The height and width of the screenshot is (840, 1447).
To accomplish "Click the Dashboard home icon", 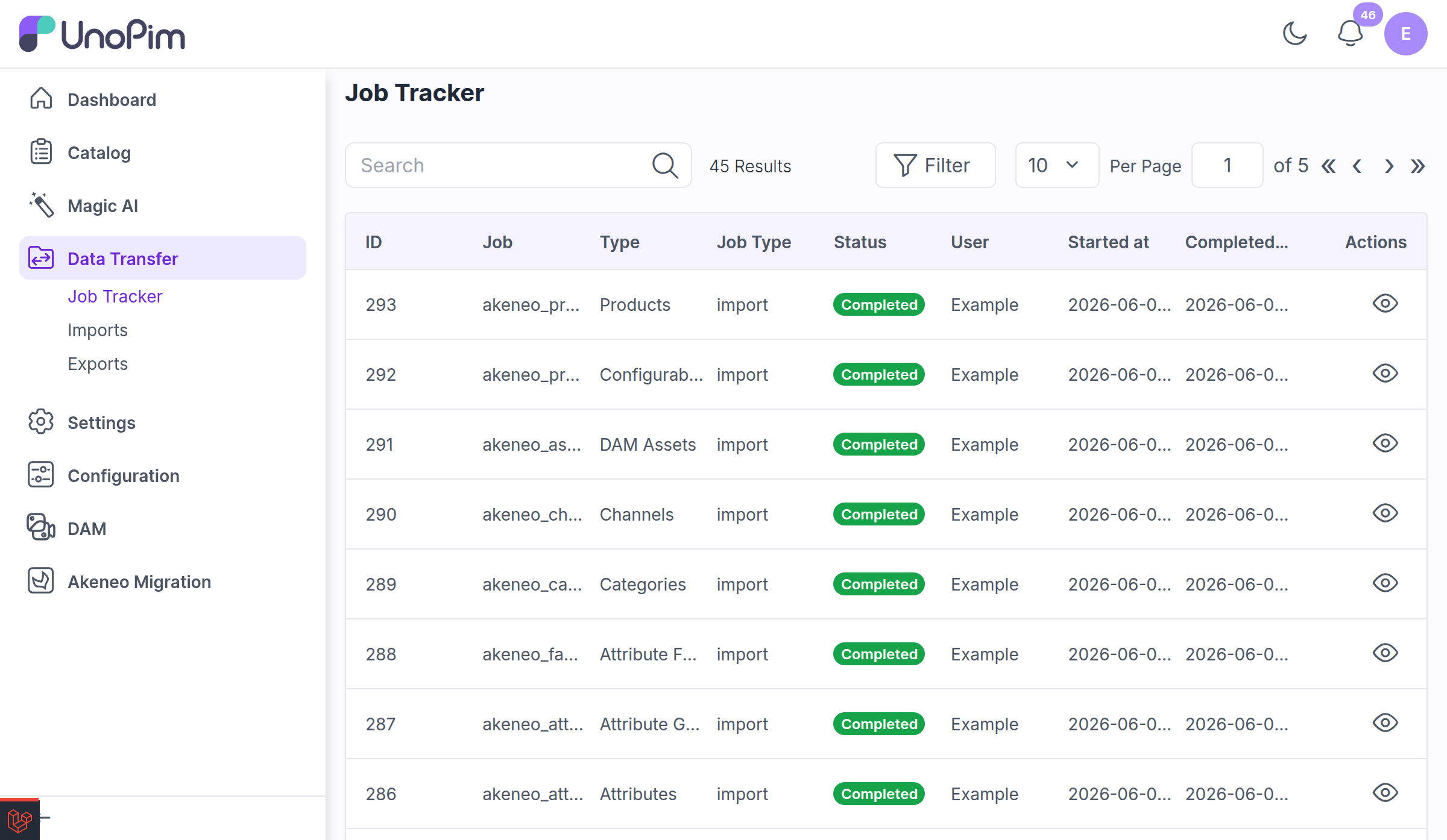I will [41, 99].
